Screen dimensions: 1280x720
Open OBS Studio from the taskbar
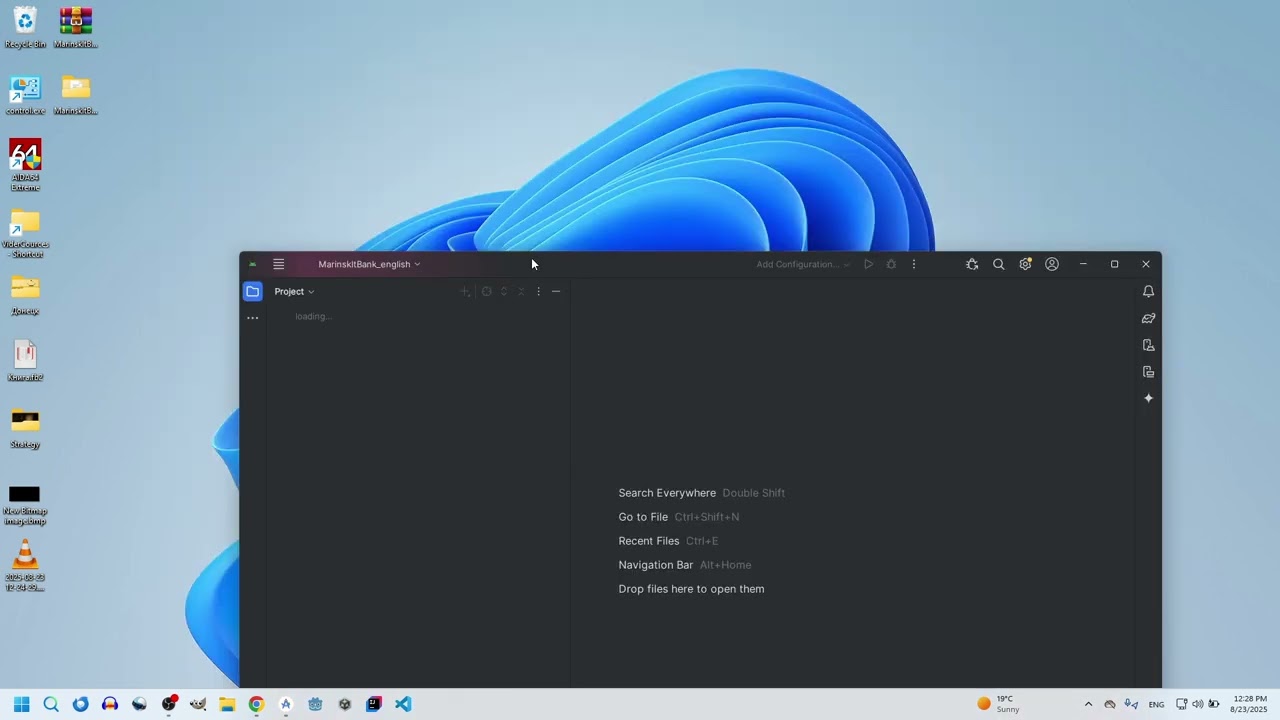pos(169,704)
